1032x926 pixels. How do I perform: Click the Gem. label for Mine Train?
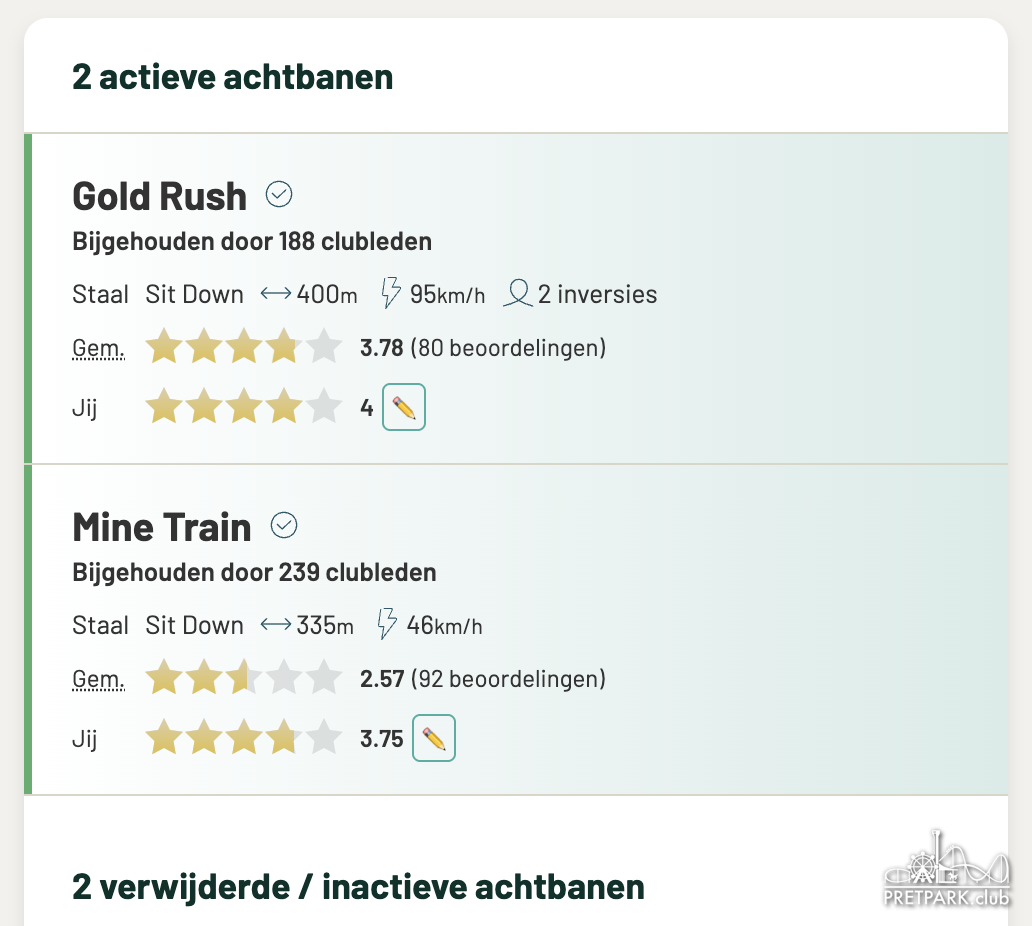click(98, 680)
